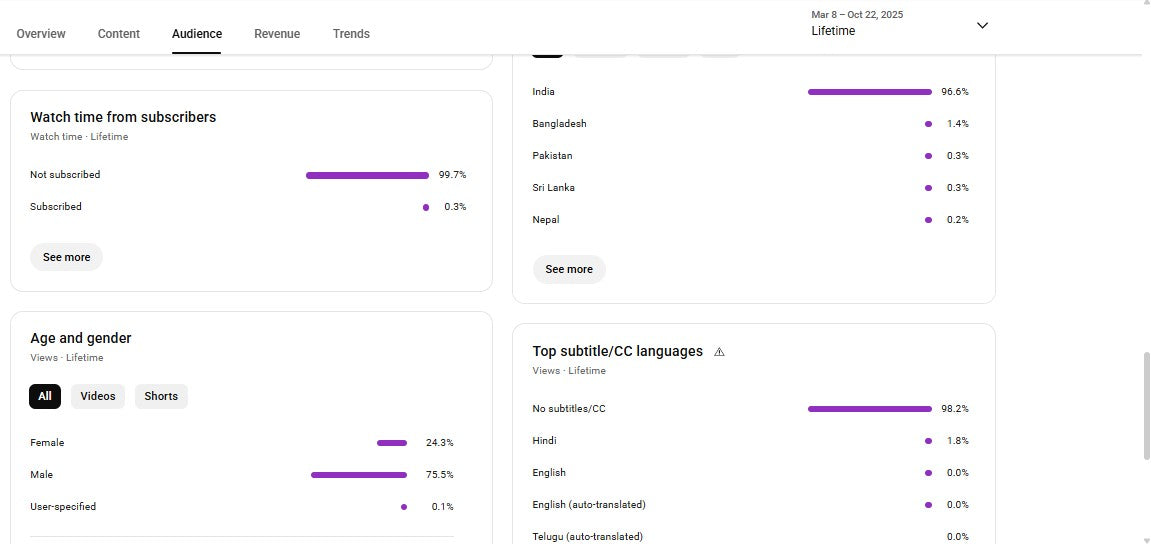The width and height of the screenshot is (1151, 544).
Task: Click the warning icon beside Top subtitle/CC languages
Action: click(719, 352)
